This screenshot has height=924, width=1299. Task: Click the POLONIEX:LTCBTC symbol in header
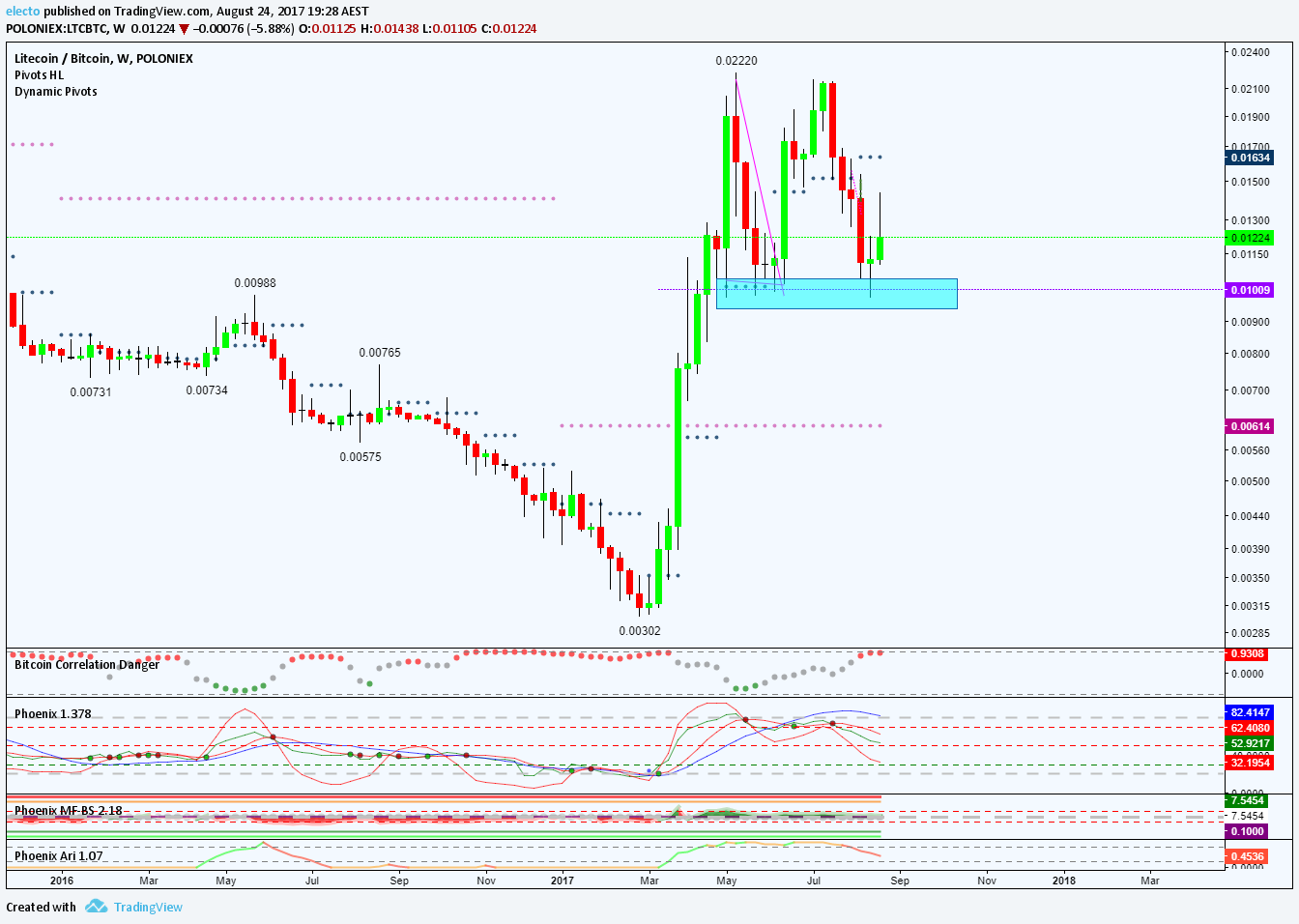point(56,29)
